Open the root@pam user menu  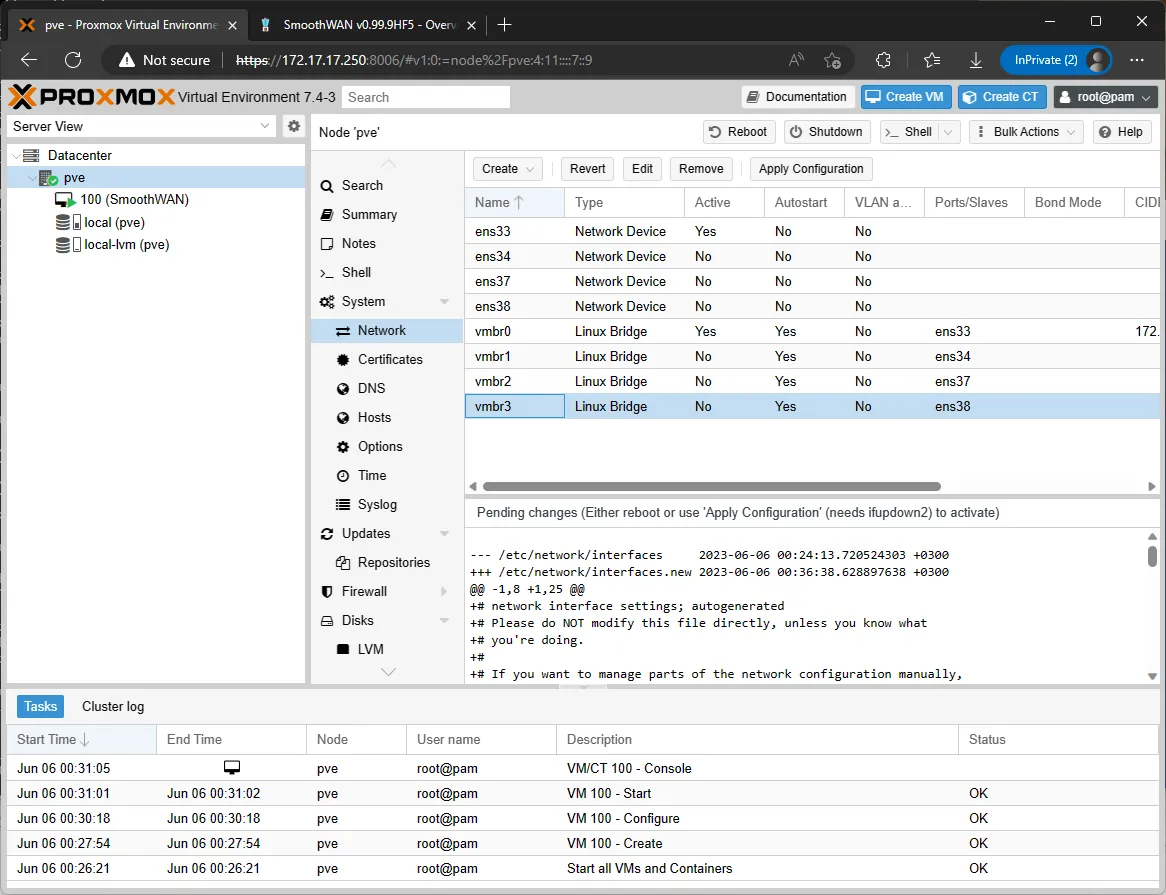1105,97
